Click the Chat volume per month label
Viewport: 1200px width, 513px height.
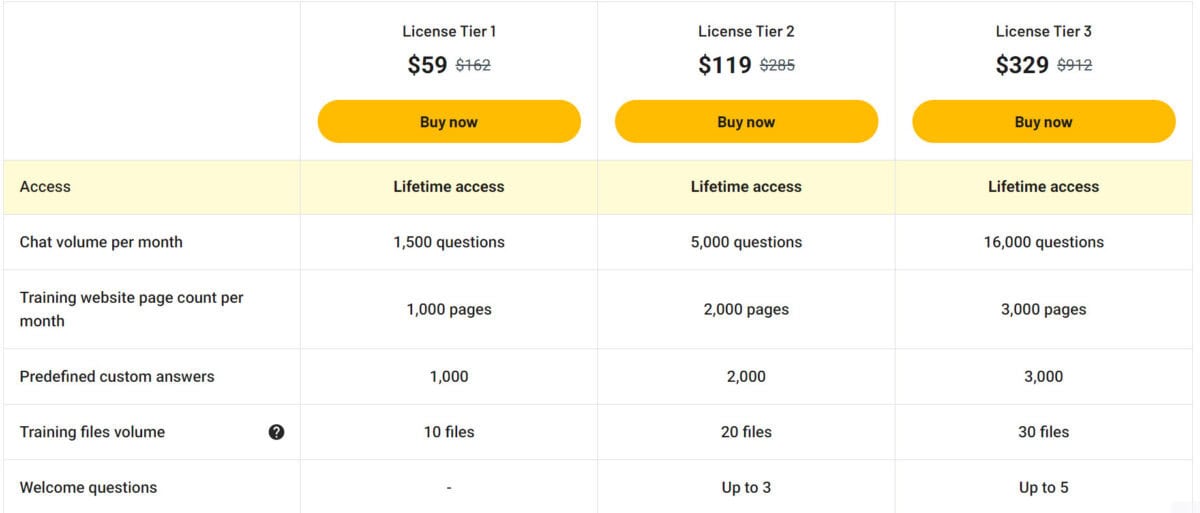click(101, 242)
